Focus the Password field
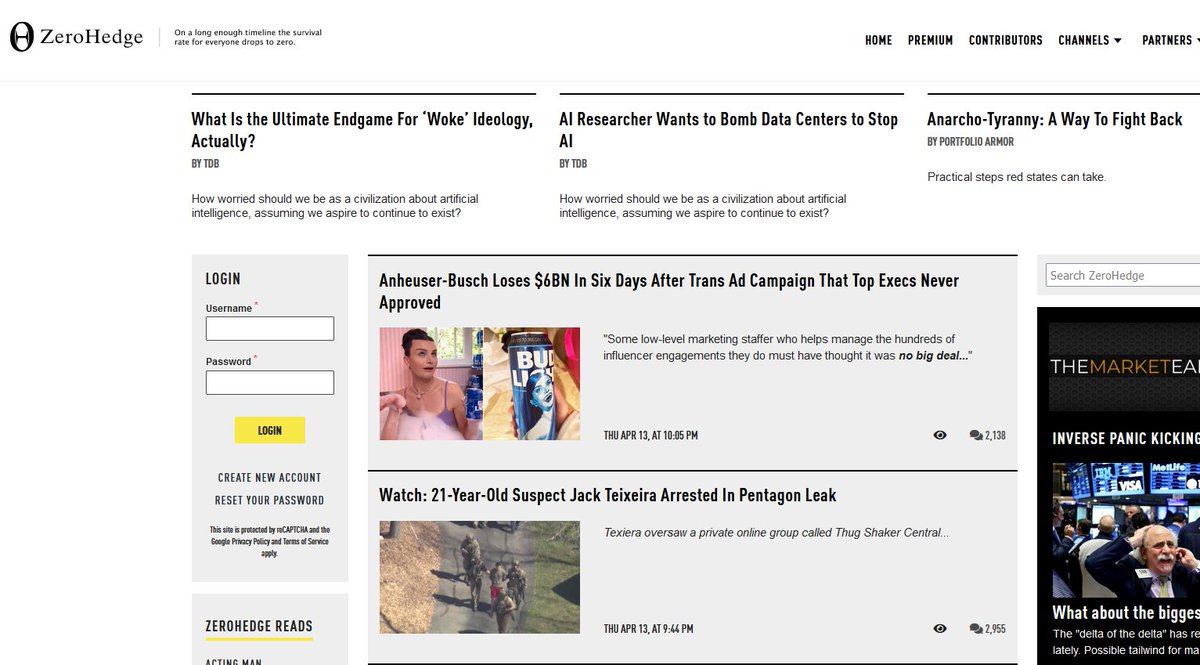The height and width of the screenshot is (665, 1200). coord(270,383)
